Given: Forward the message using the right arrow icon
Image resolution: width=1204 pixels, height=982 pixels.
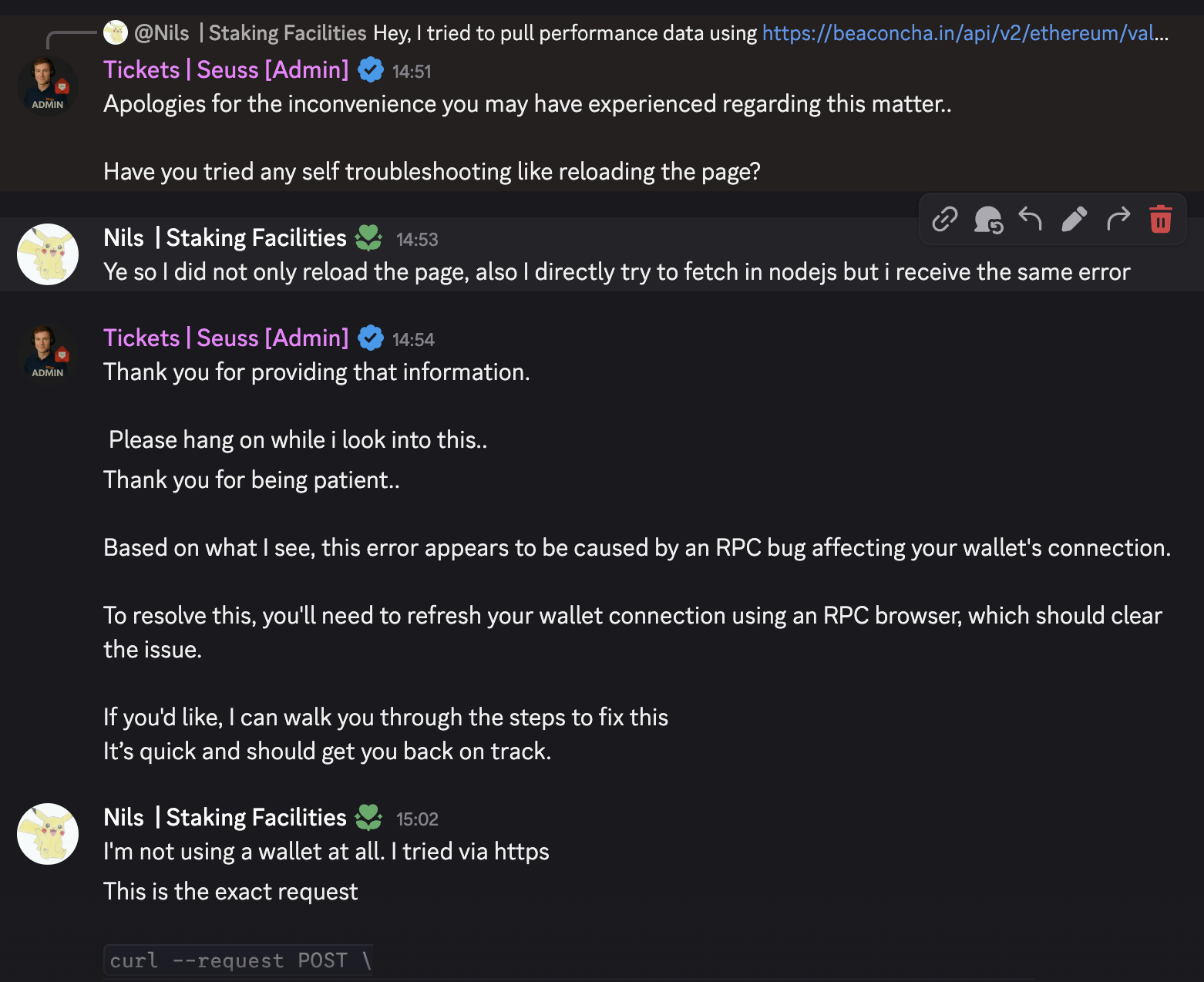Looking at the screenshot, I should pos(1118,220).
